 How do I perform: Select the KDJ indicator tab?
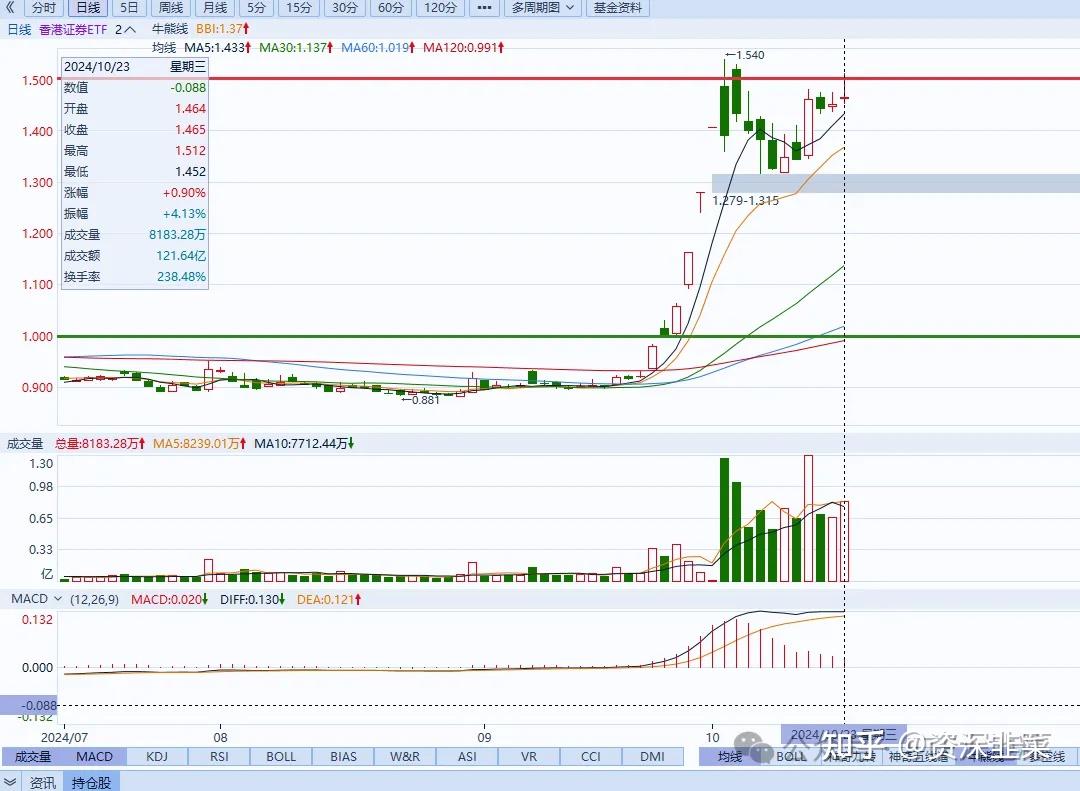pos(156,757)
